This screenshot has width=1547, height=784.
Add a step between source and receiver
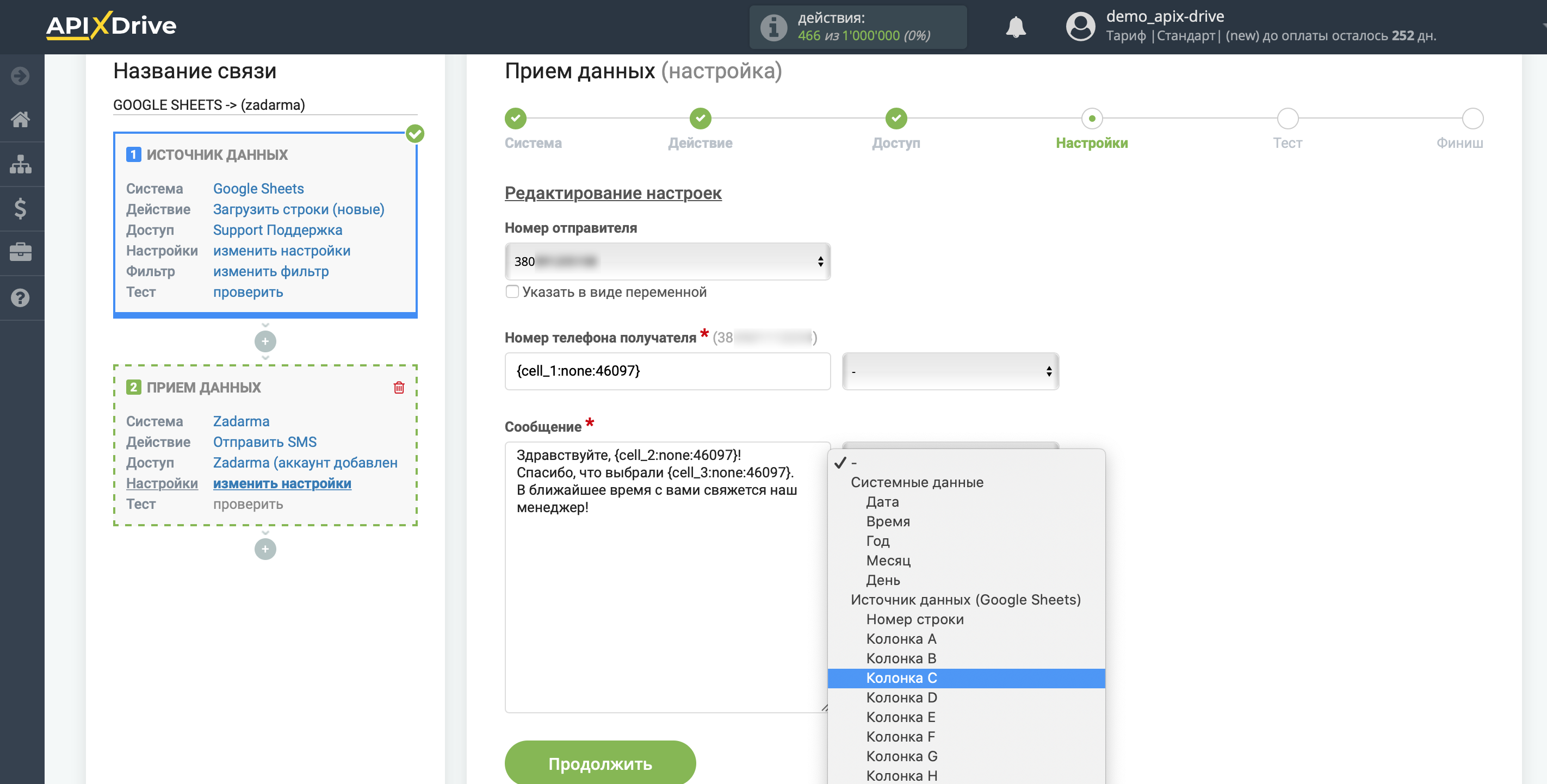click(265, 341)
